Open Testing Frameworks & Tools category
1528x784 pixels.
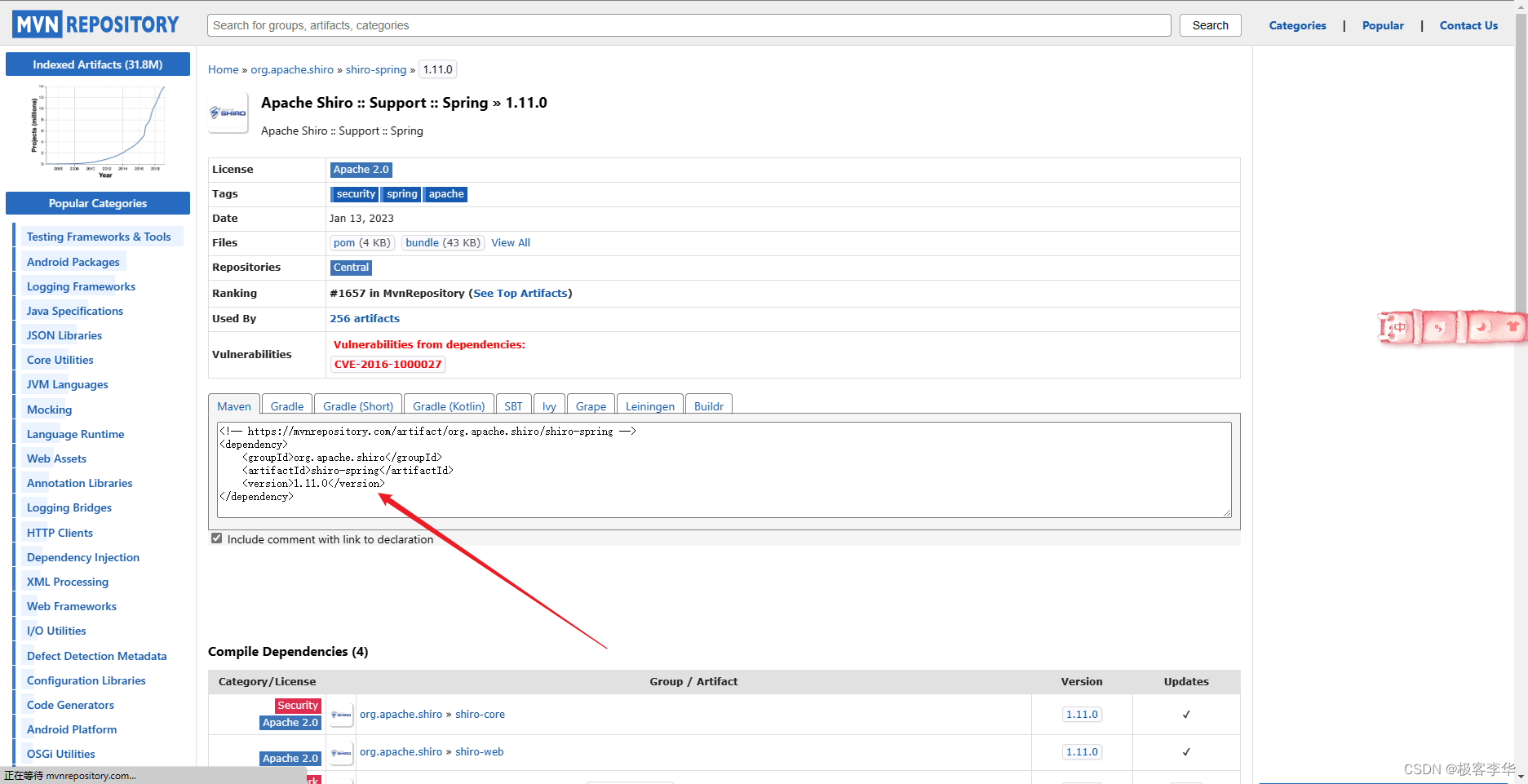coord(99,237)
